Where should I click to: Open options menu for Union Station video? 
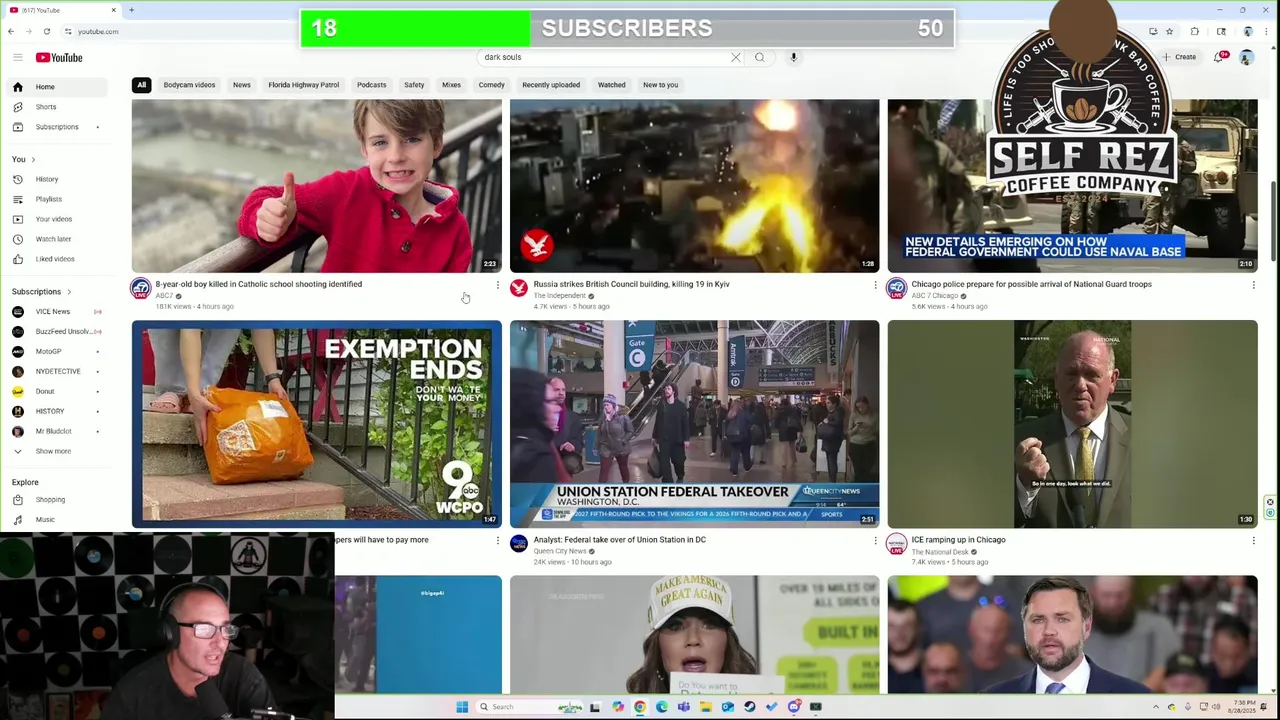[x=875, y=540]
